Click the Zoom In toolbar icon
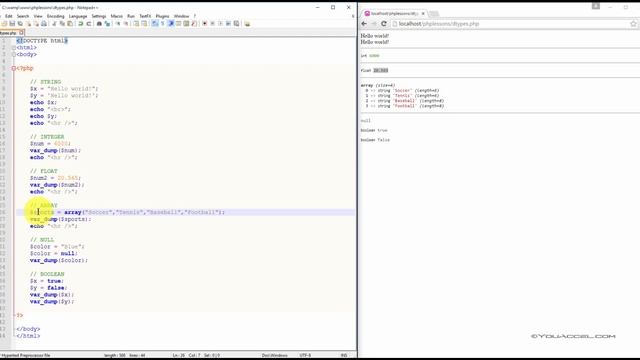The image size is (640, 360). click(x=118, y=24)
